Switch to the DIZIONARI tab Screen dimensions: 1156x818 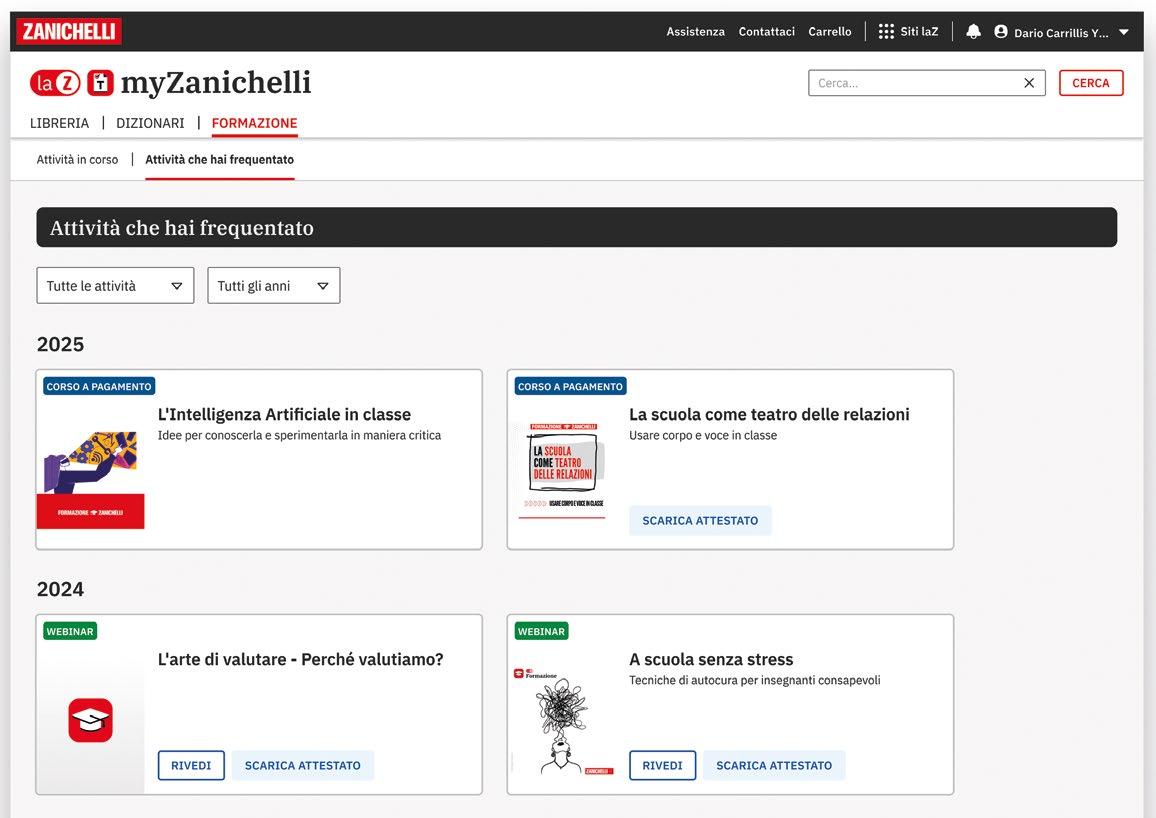(x=150, y=123)
